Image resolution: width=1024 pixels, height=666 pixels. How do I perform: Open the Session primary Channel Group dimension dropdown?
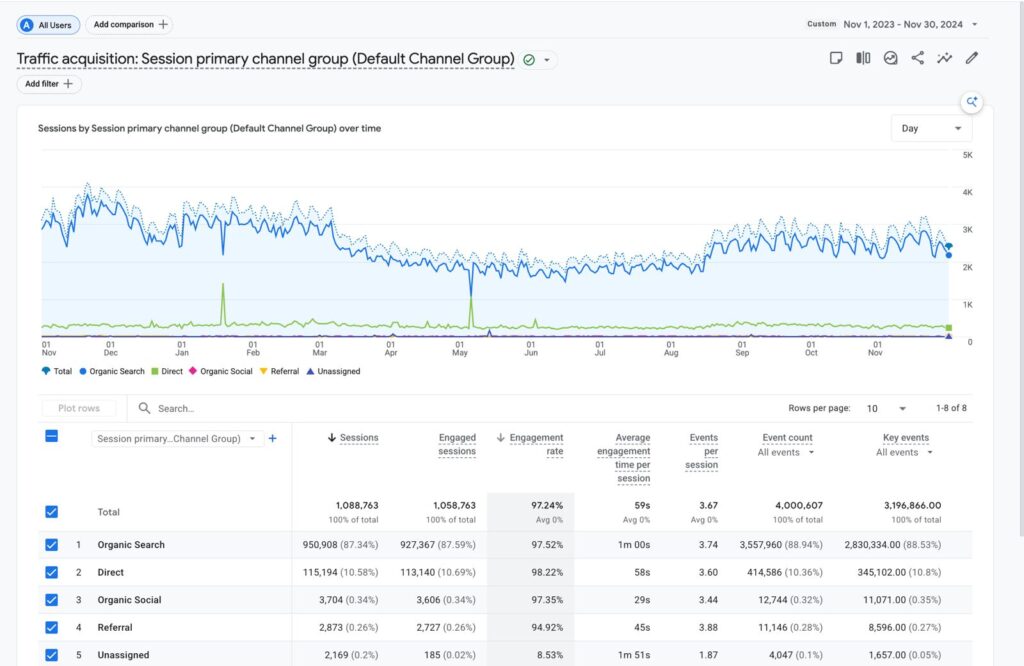pos(177,438)
